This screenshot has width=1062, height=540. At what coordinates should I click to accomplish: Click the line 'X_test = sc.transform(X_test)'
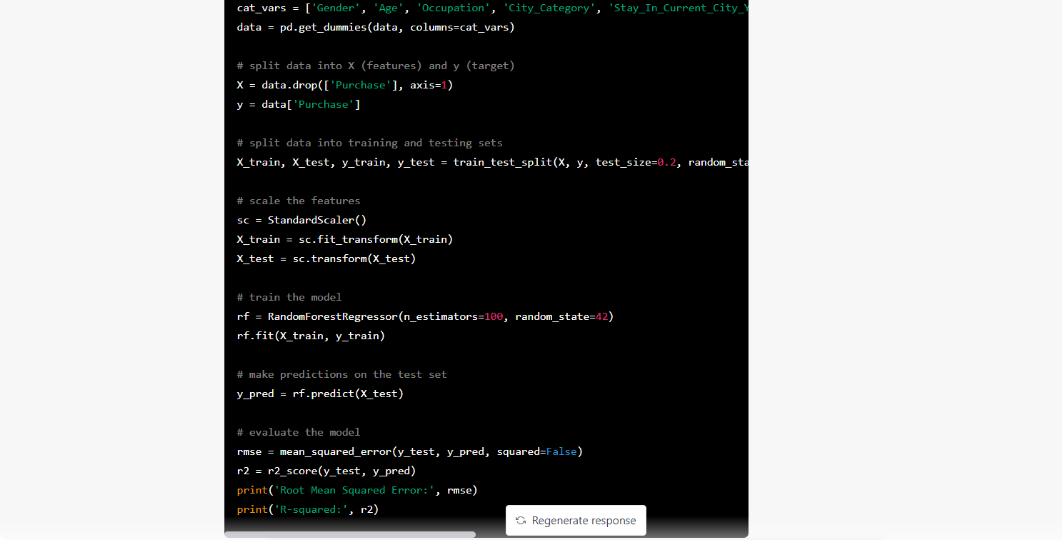[x=326, y=259]
